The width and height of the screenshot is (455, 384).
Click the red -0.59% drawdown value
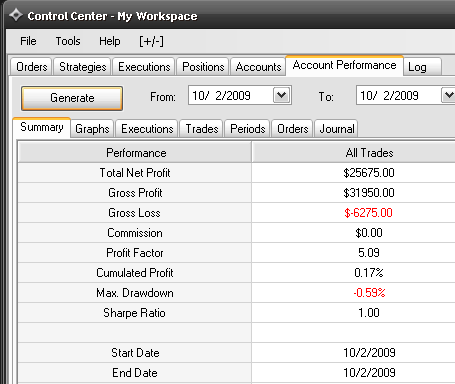[369, 293]
